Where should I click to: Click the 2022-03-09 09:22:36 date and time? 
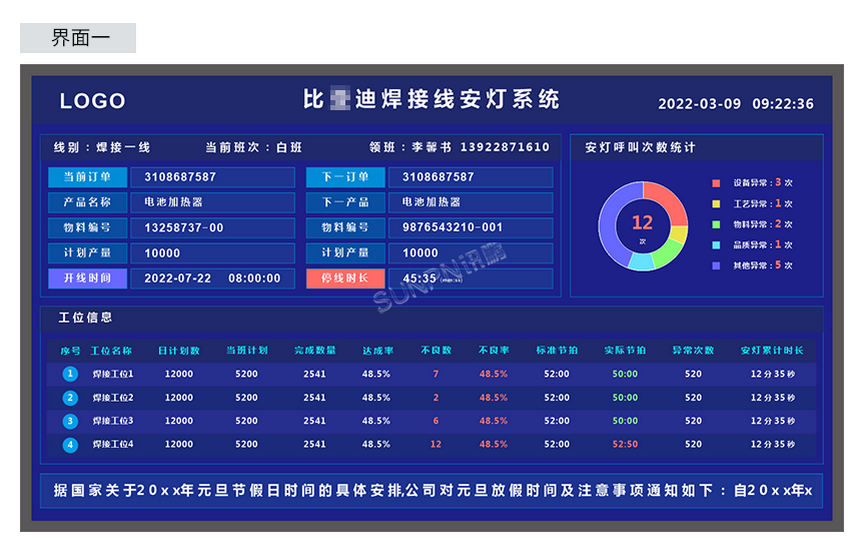tap(736, 104)
